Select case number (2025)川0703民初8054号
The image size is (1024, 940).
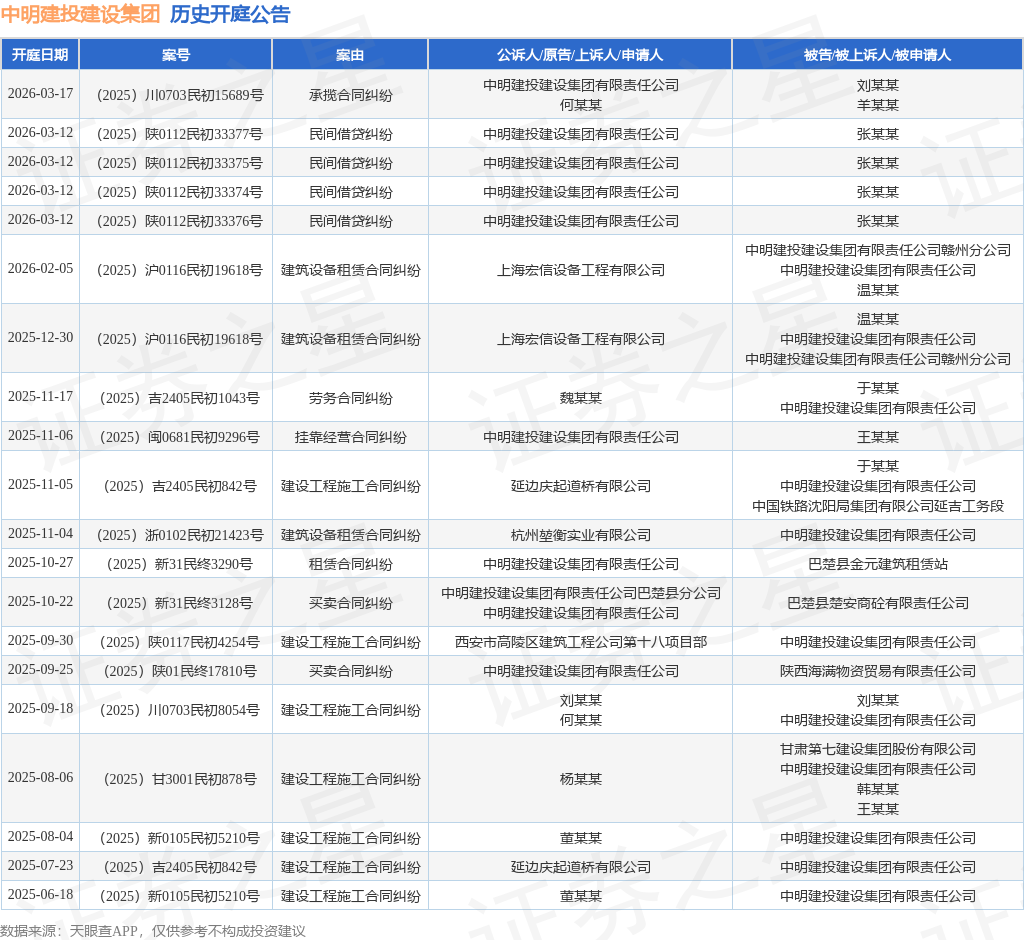180,710
